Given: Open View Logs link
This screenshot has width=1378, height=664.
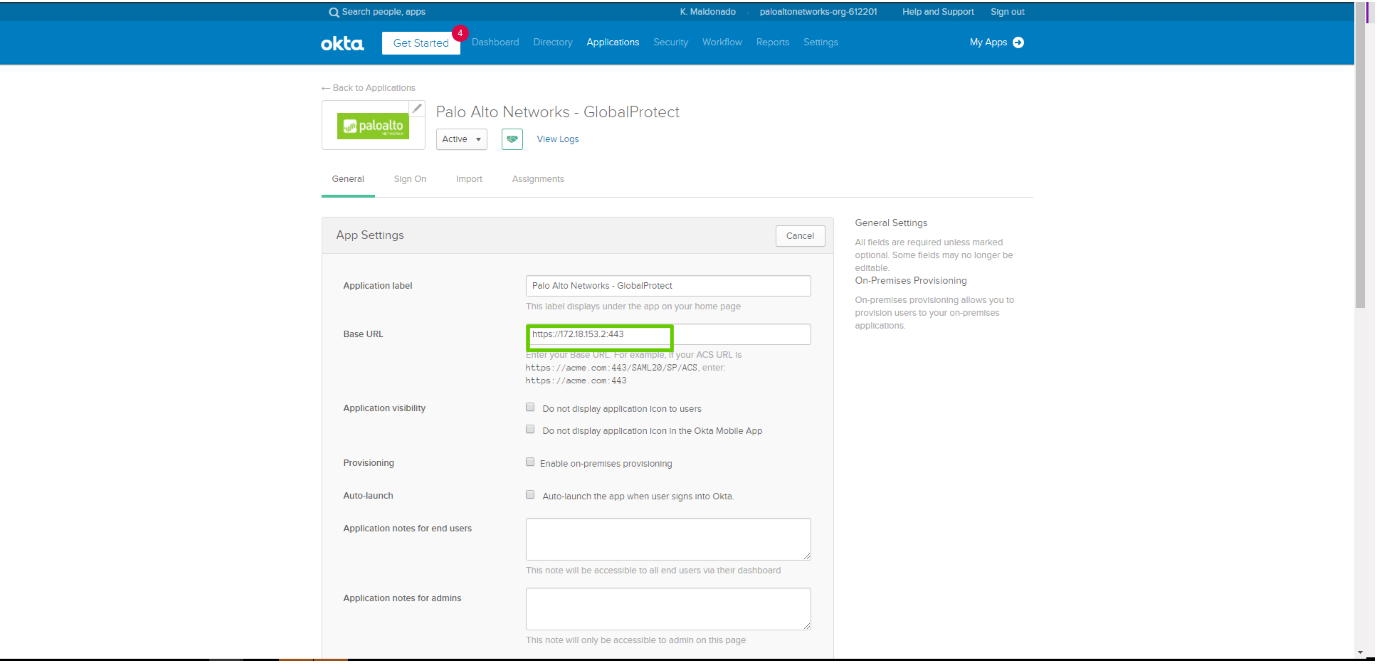Looking at the screenshot, I should (558, 139).
